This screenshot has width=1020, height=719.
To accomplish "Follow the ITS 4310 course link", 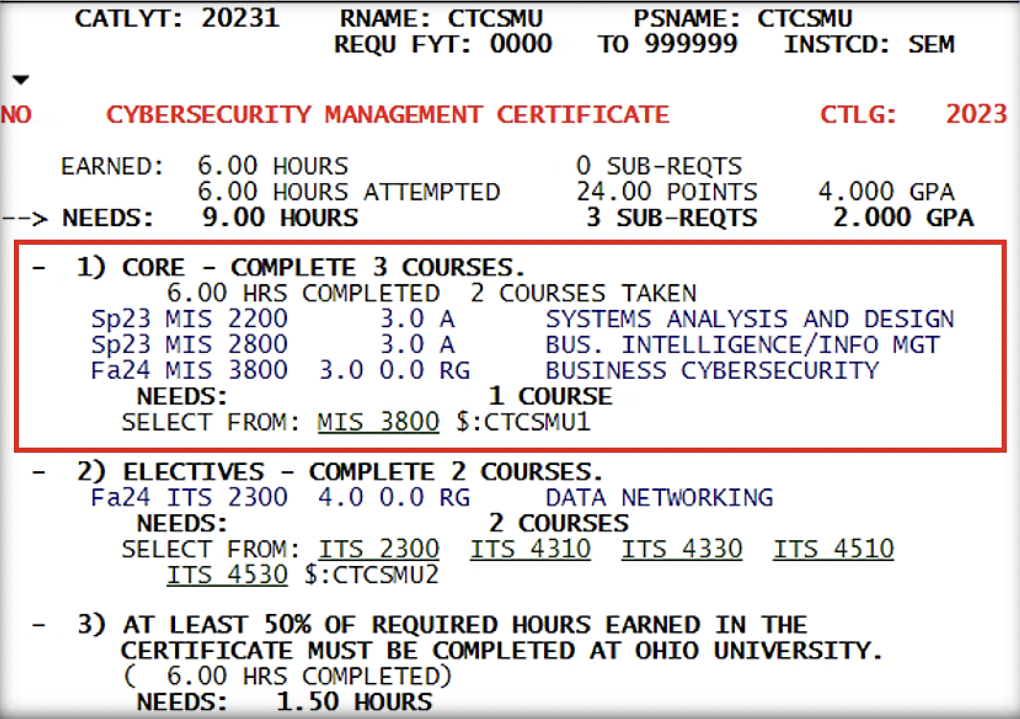I will [x=530, y=549].
